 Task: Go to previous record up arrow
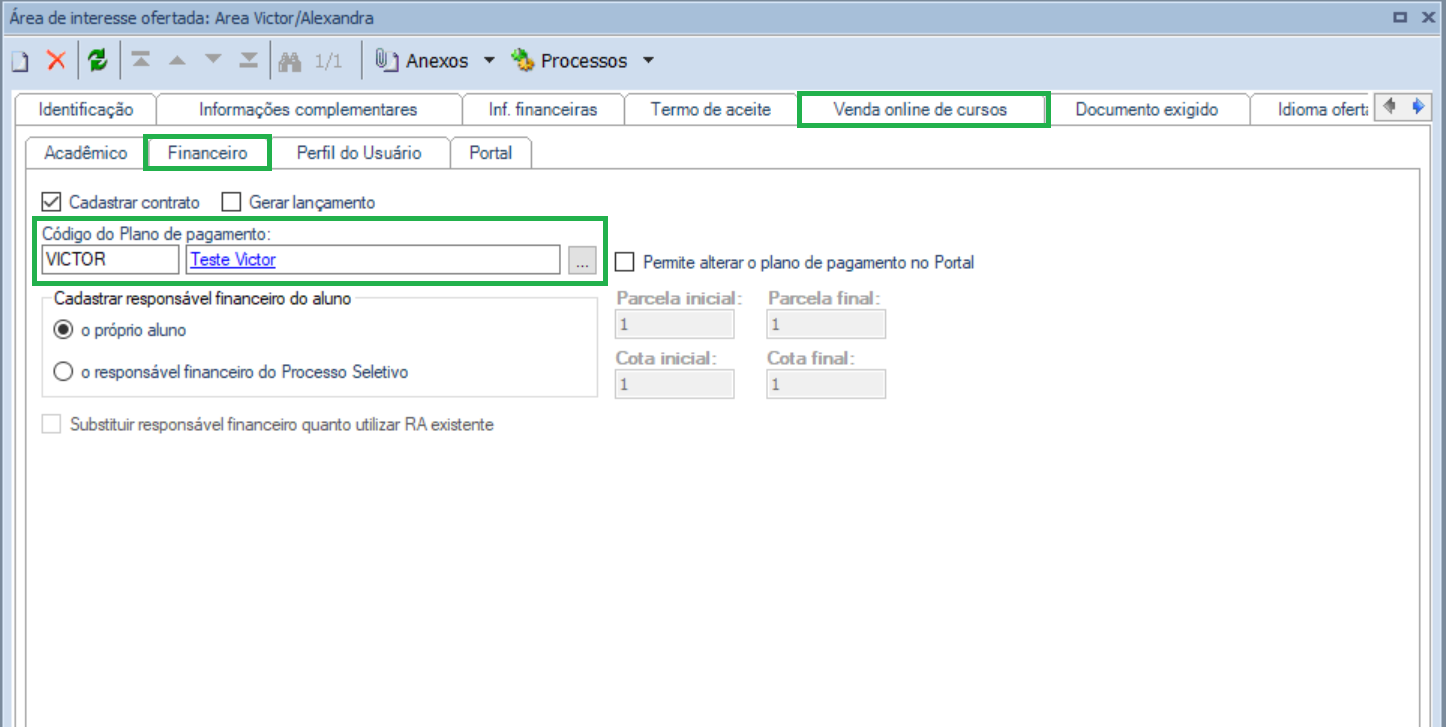pyautogui.click(x=177, y=61)
